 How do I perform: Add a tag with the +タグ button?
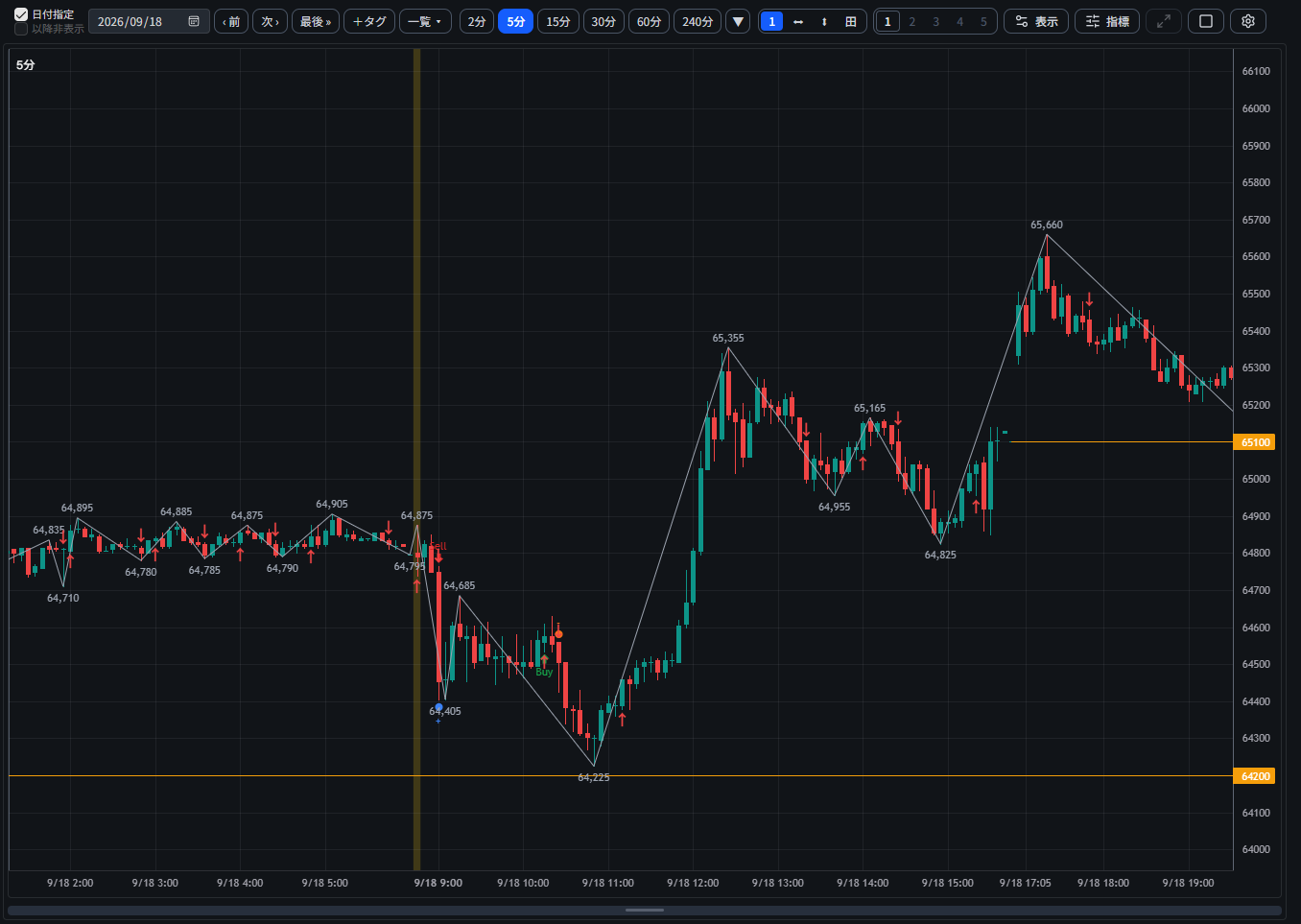tap(369, 21)
